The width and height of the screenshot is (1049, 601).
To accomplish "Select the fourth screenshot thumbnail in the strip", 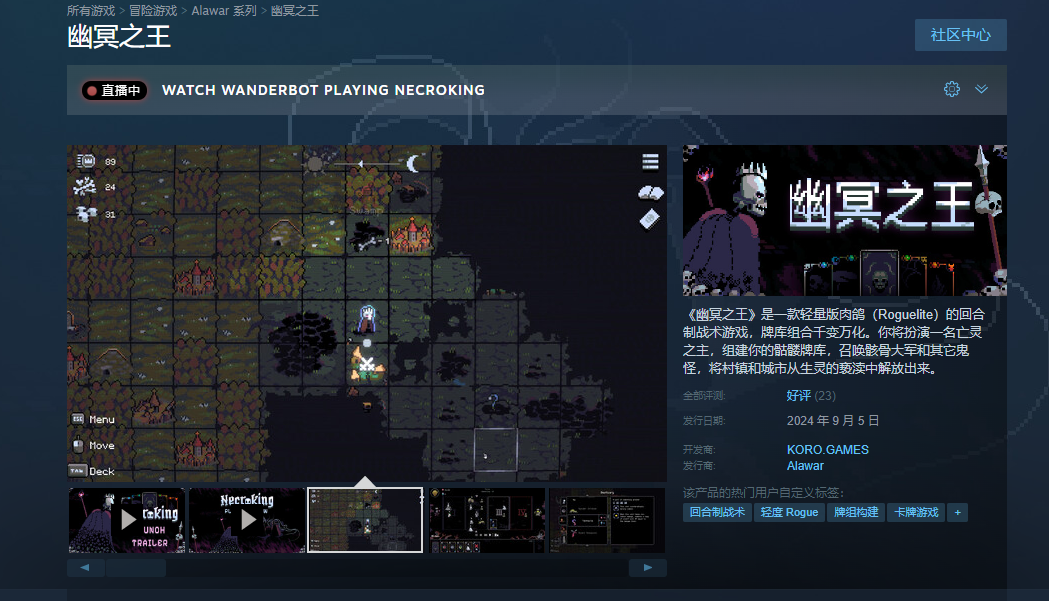I will (x=486, y=520).
